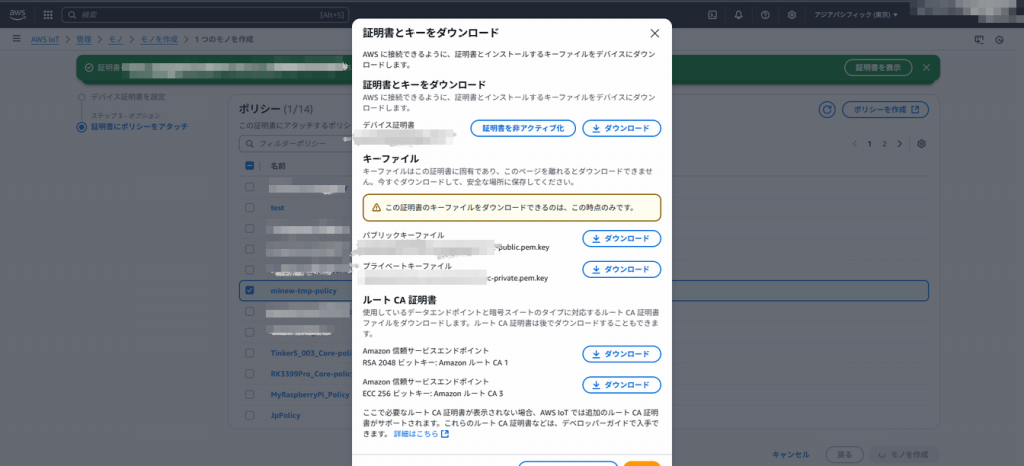Open the 詳細はこちら link

coord(417,434)
